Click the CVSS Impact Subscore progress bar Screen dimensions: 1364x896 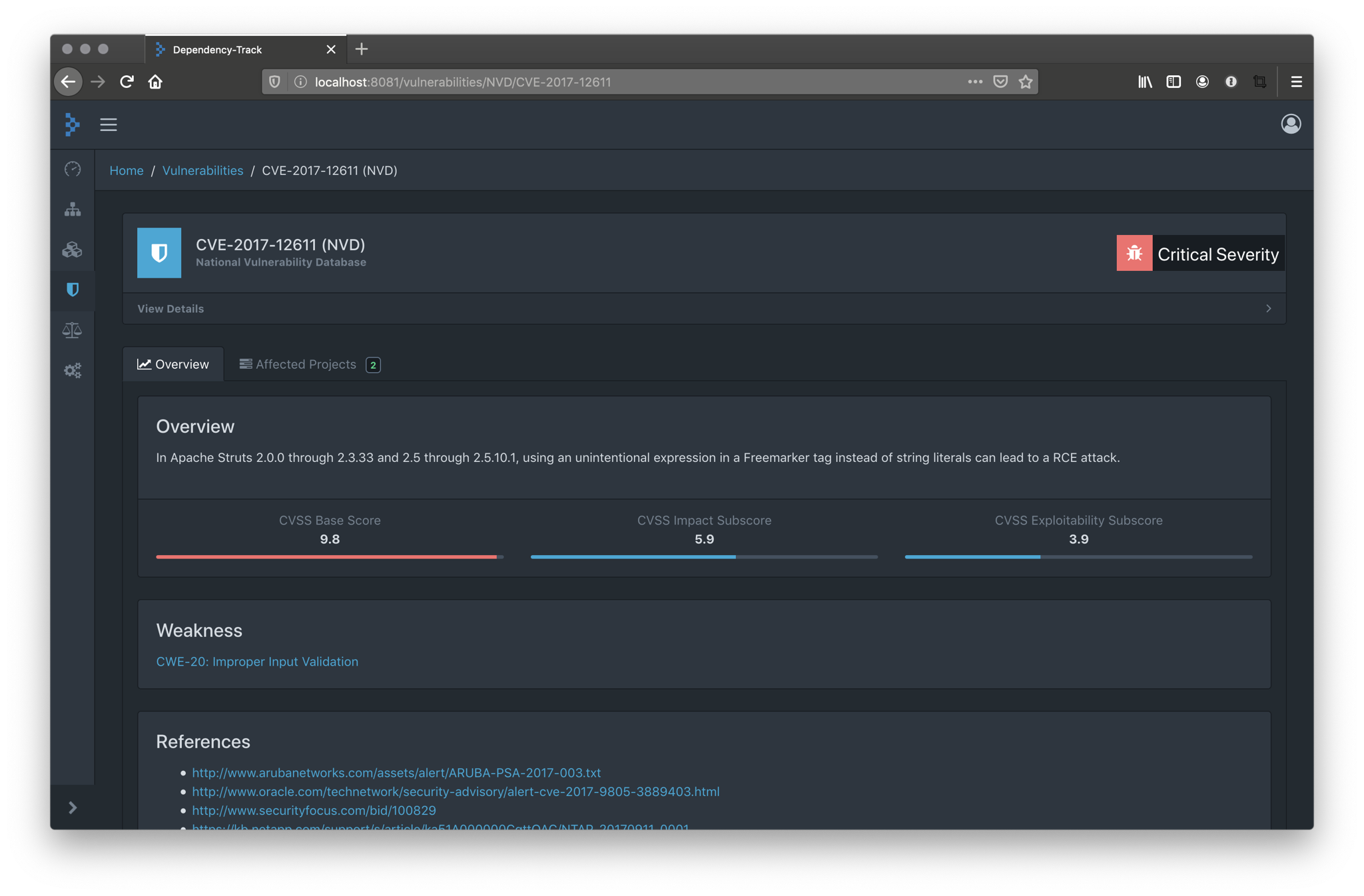(x=704, y=557)
